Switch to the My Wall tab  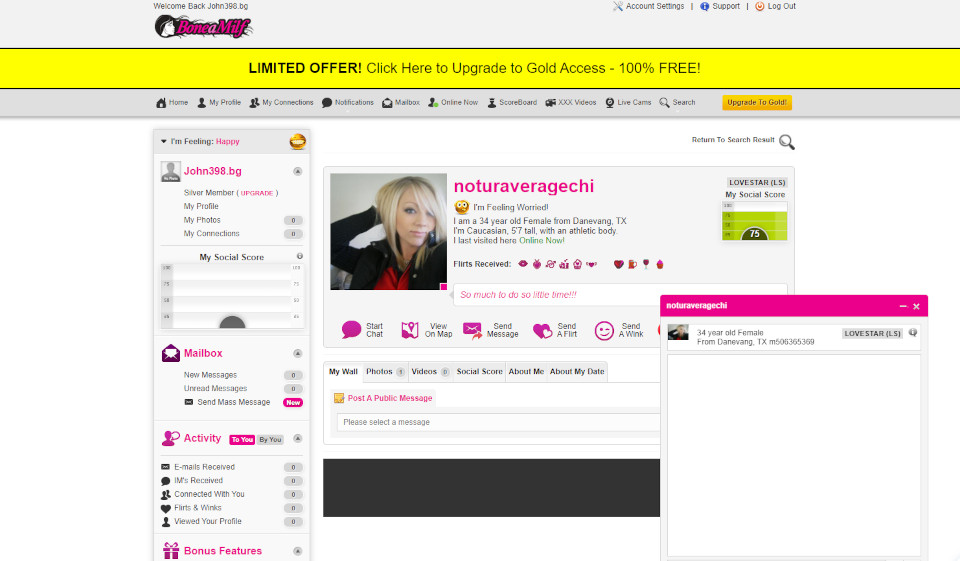tap(343, 372)
